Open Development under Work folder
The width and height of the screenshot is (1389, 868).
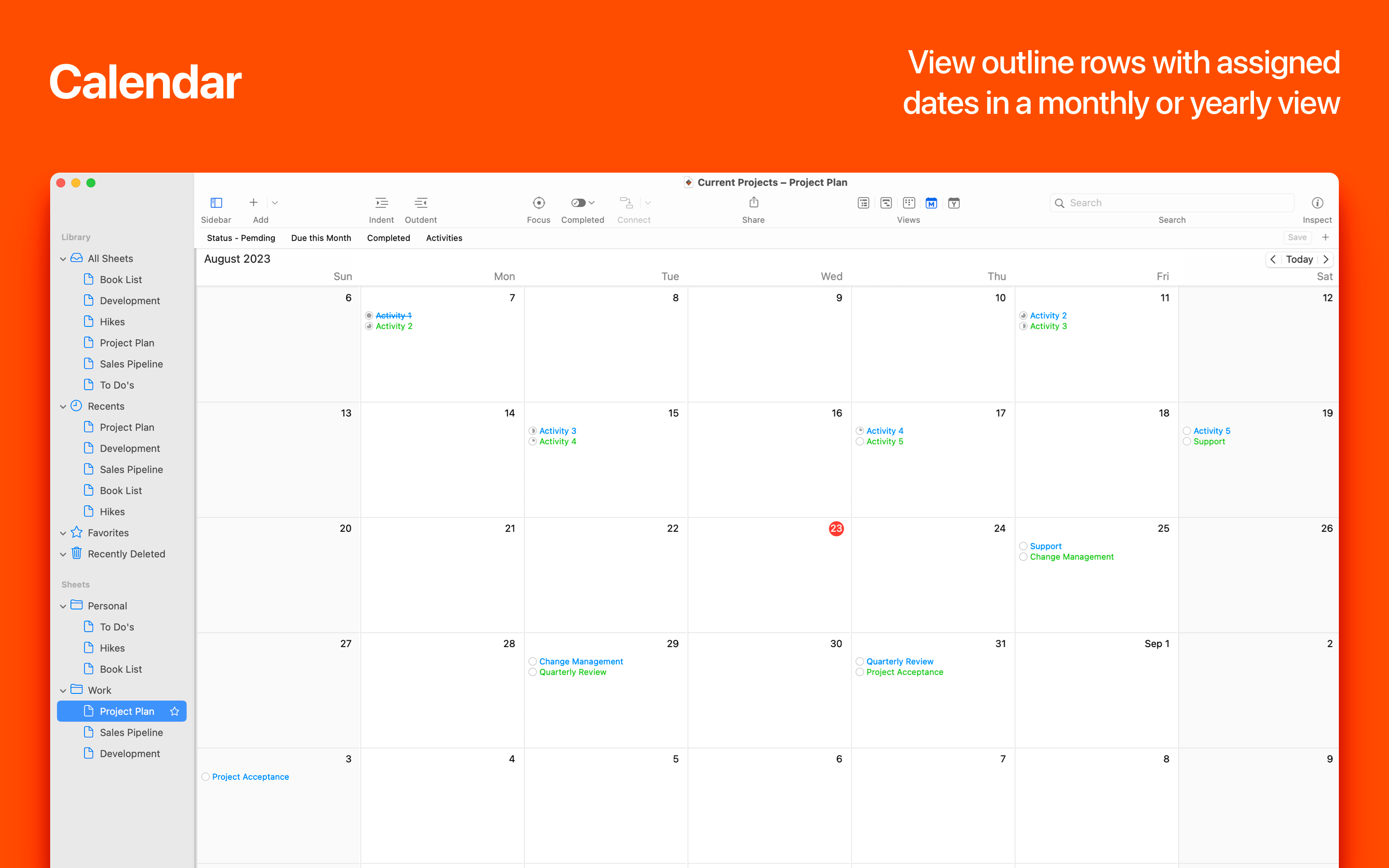(130, 754)
